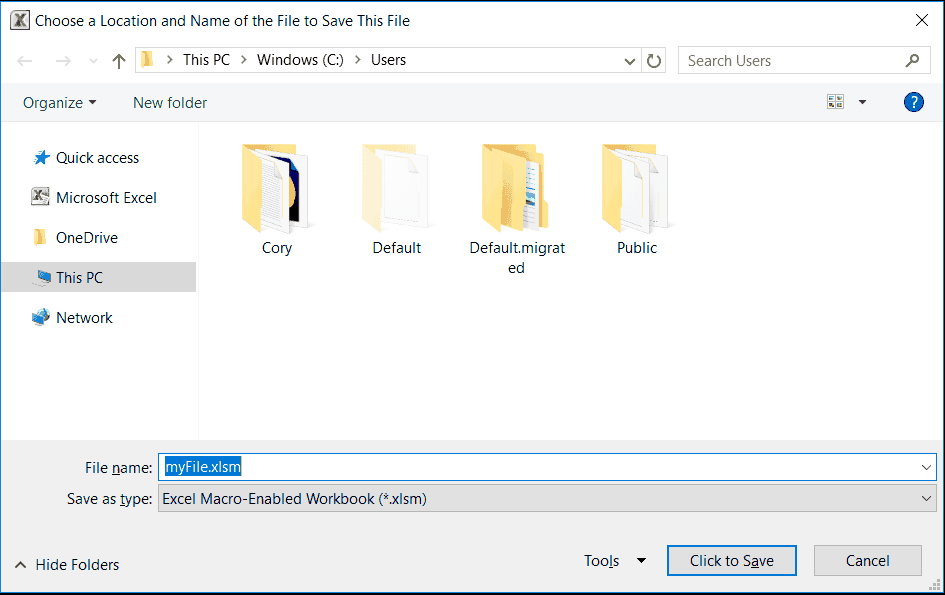Select Microsoft Excel in the sidebar
Viewport: 945px width, 595px height.
click(x=104, y=197)
